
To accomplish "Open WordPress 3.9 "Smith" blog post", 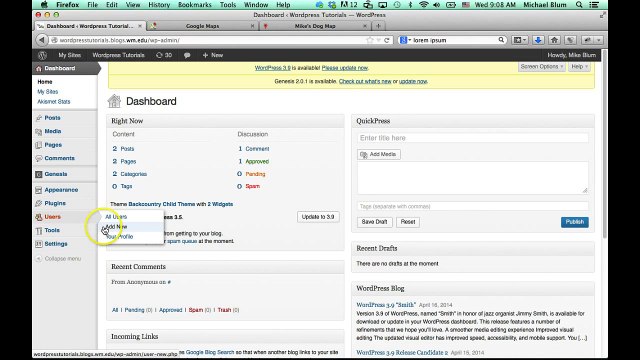I will point(386,305).
